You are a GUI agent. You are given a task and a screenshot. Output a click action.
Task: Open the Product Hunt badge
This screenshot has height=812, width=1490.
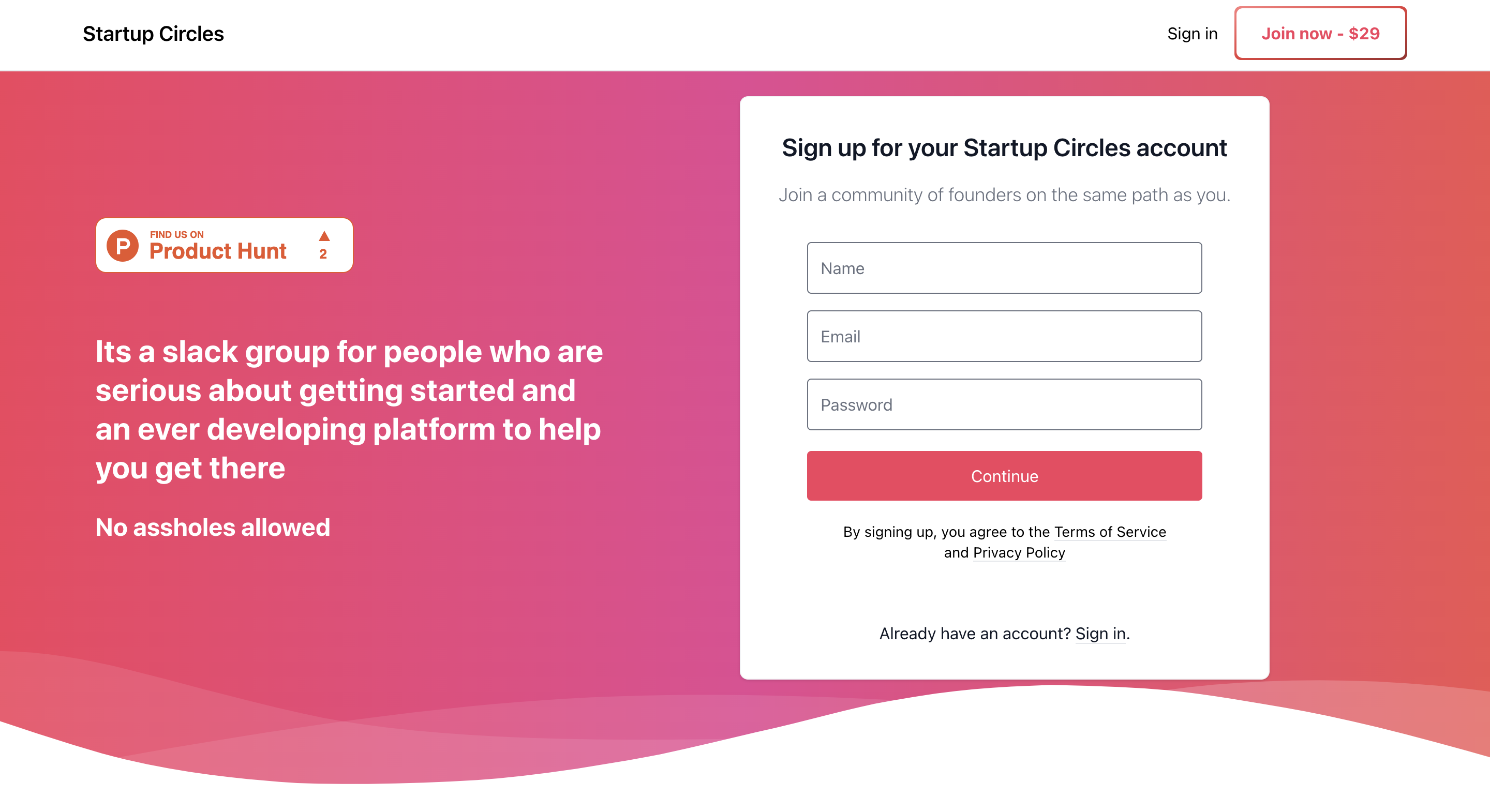click(x=225, y=245)
